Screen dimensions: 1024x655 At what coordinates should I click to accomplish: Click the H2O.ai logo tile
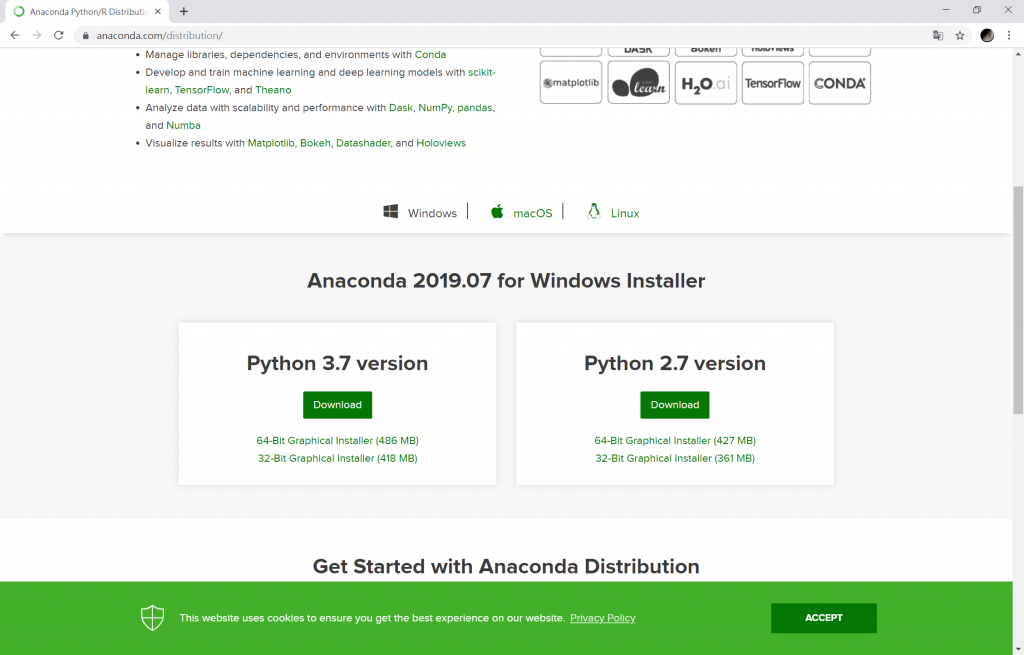pos(706,83)
